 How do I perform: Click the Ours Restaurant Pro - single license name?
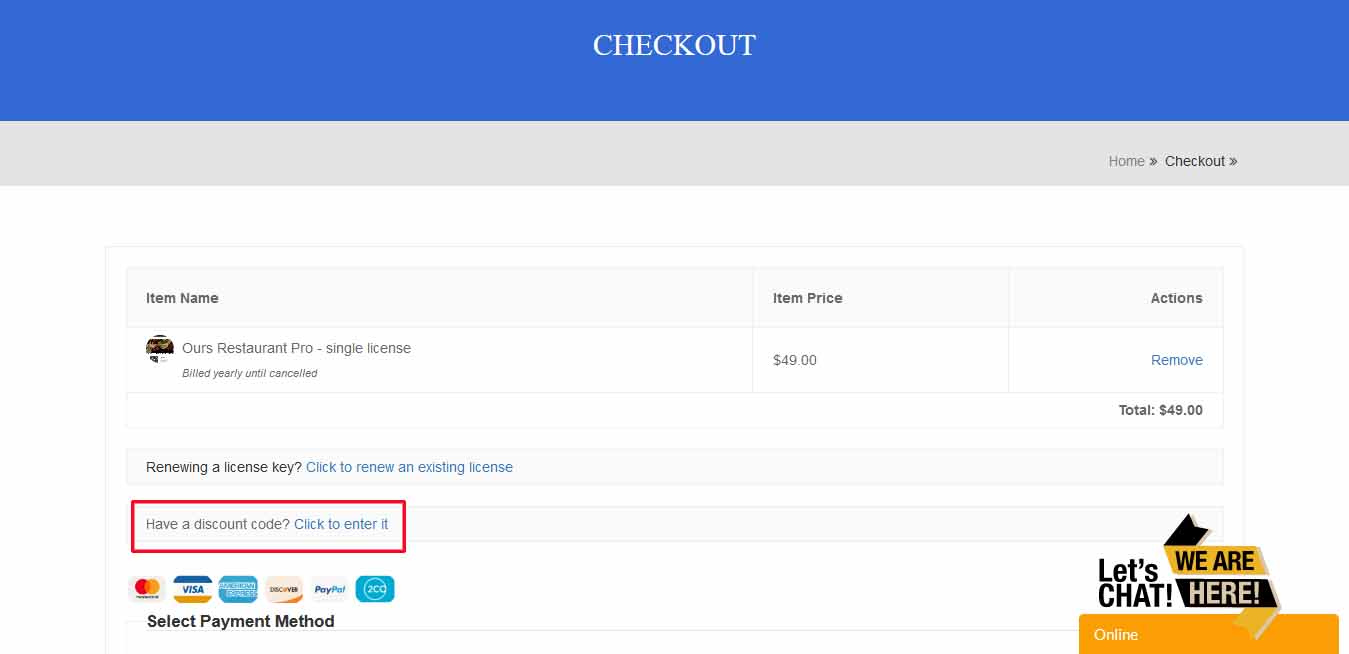click(296, 348)
